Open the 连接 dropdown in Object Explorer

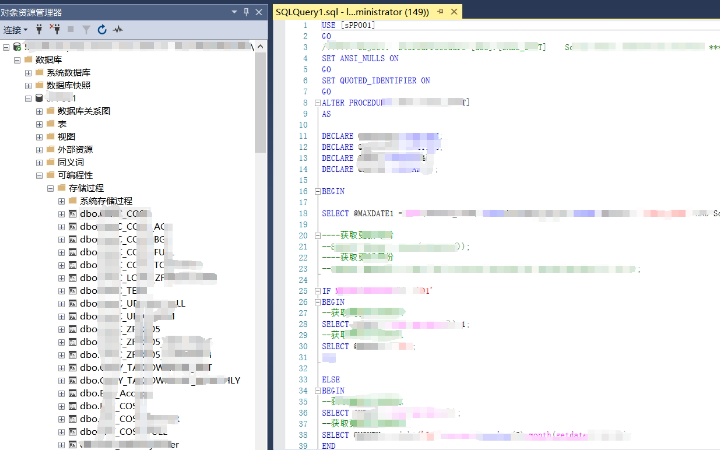[15, 30]
